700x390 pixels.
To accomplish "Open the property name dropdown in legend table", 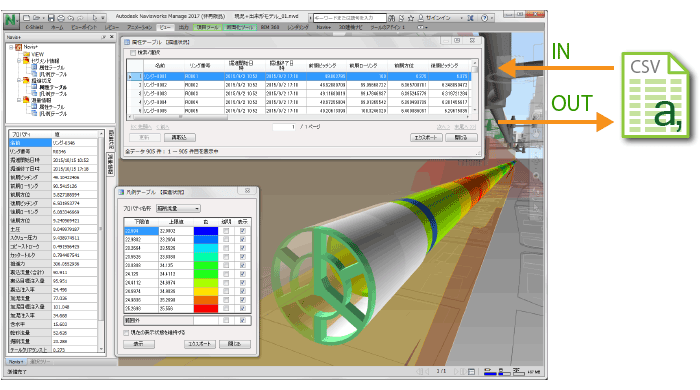I will [x=178, y=208].
